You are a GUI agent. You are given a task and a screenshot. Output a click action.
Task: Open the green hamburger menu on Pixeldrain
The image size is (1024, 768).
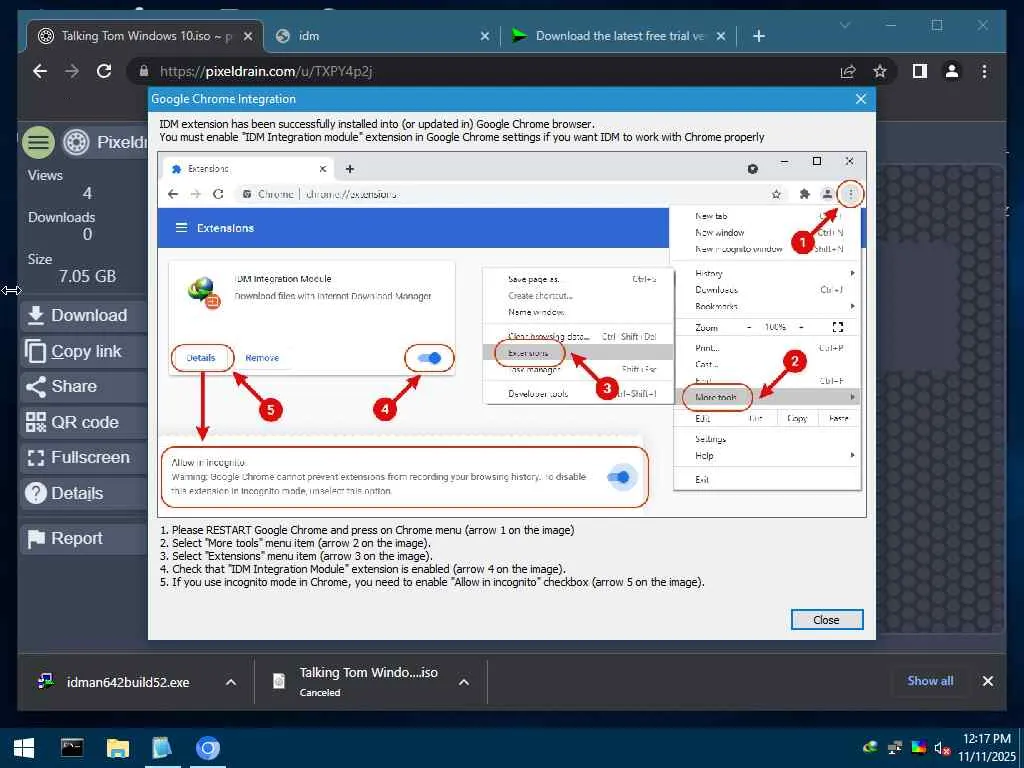pos(39,142)
